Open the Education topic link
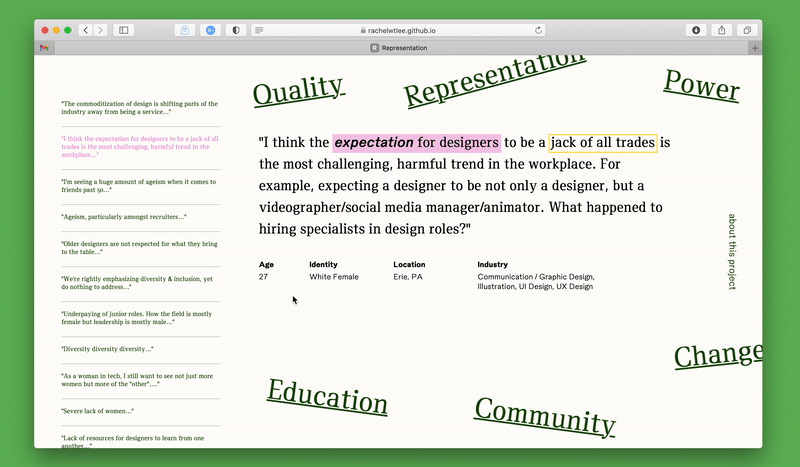Image resolution: width=800 pixels, height=467 pixels. 327,397
